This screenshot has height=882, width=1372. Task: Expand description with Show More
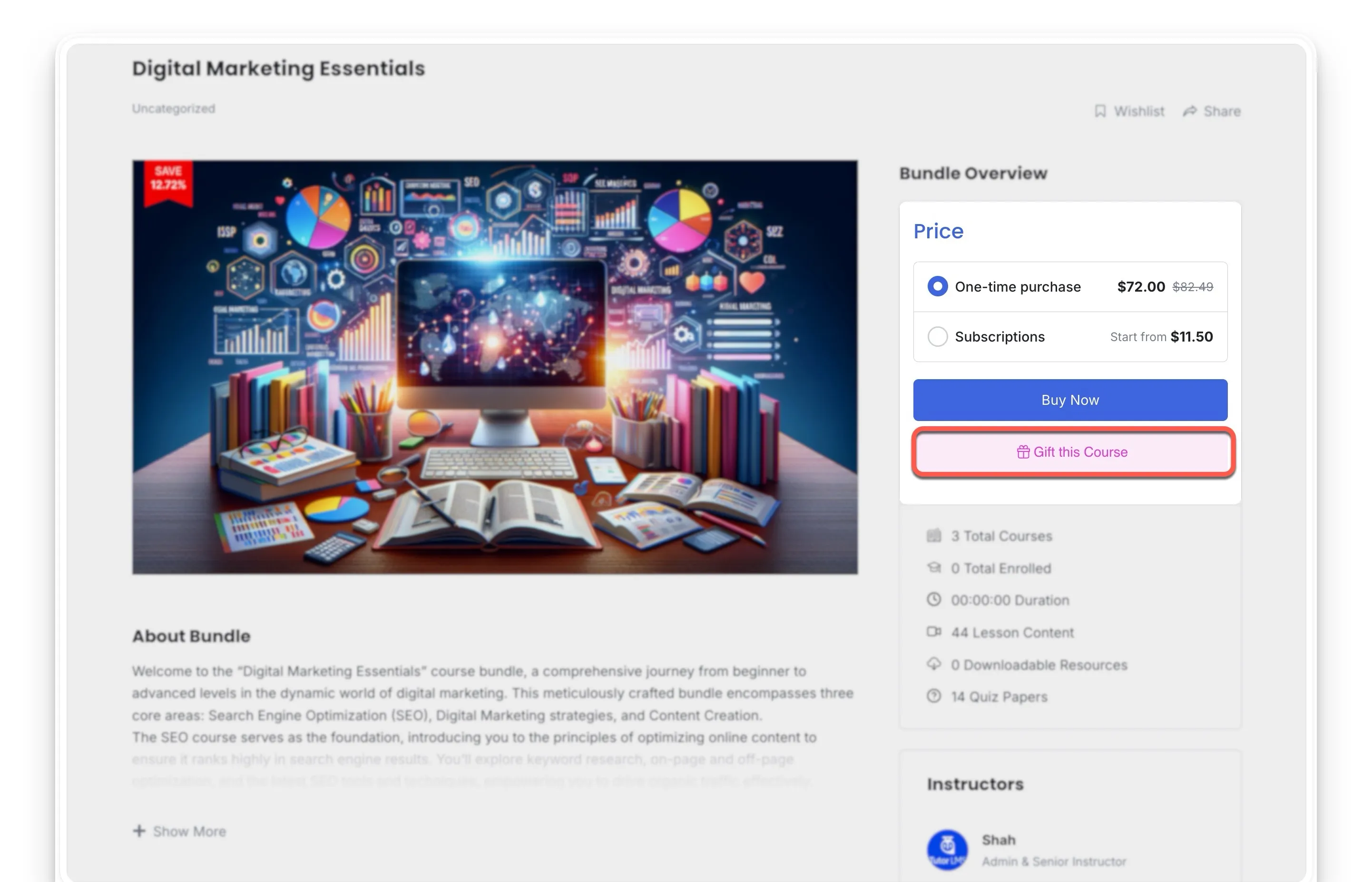pos(179,831)
